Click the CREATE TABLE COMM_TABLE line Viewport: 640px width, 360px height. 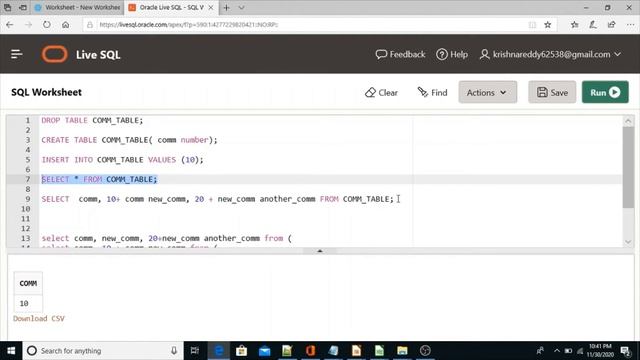tap(129, 140)
